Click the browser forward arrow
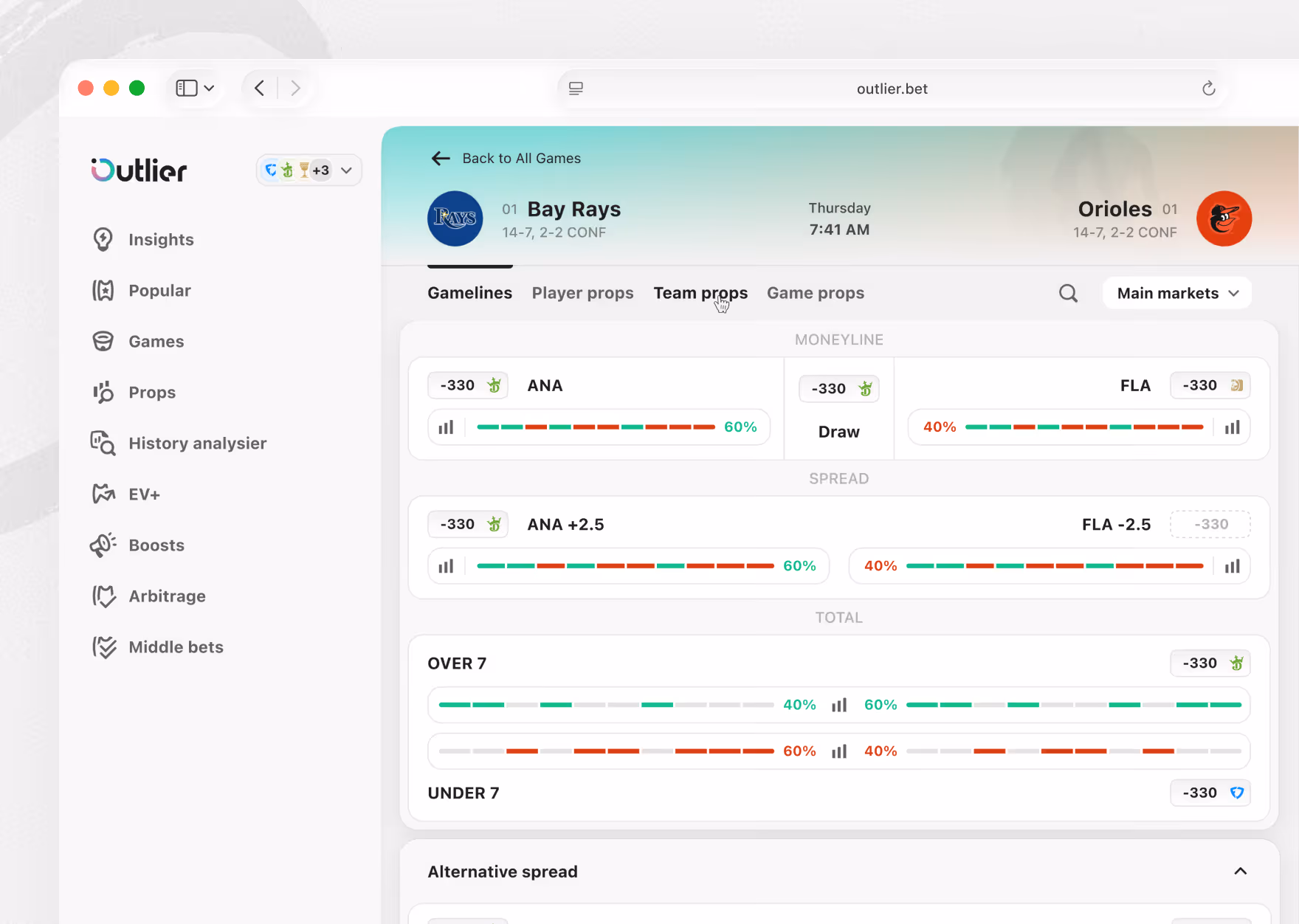Image resolution: width=1299 pixels, height=924 pixels. [x=295, y=89]
